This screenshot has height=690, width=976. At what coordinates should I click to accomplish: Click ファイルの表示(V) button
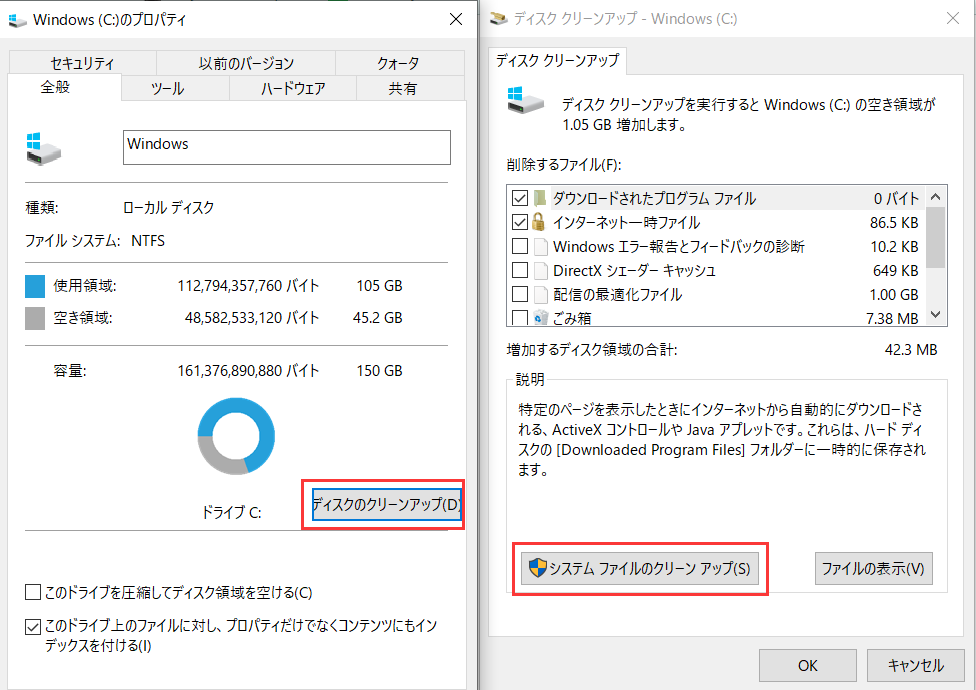(x=873, y=568)
